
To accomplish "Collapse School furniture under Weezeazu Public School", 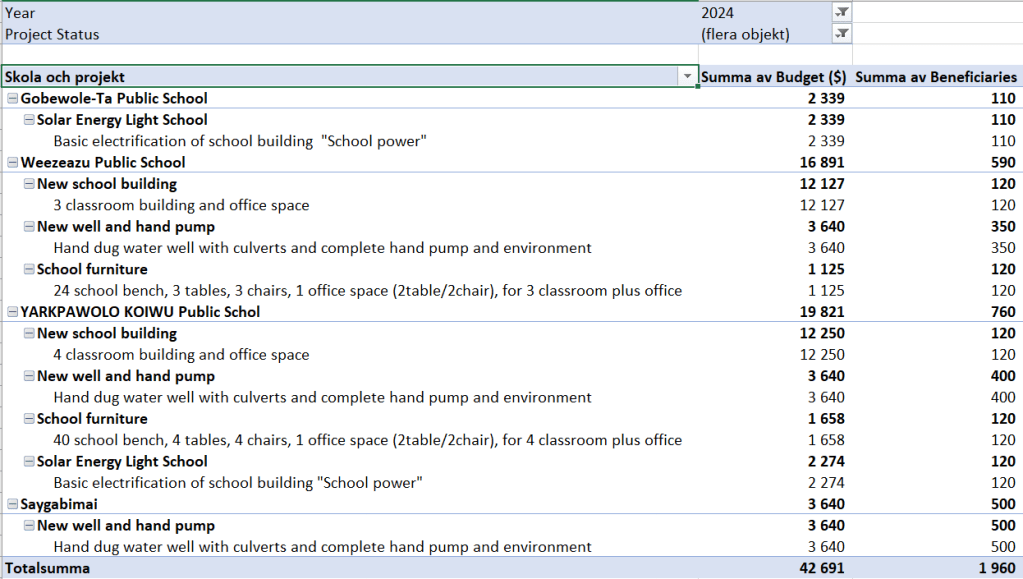I will coord(29,269).
